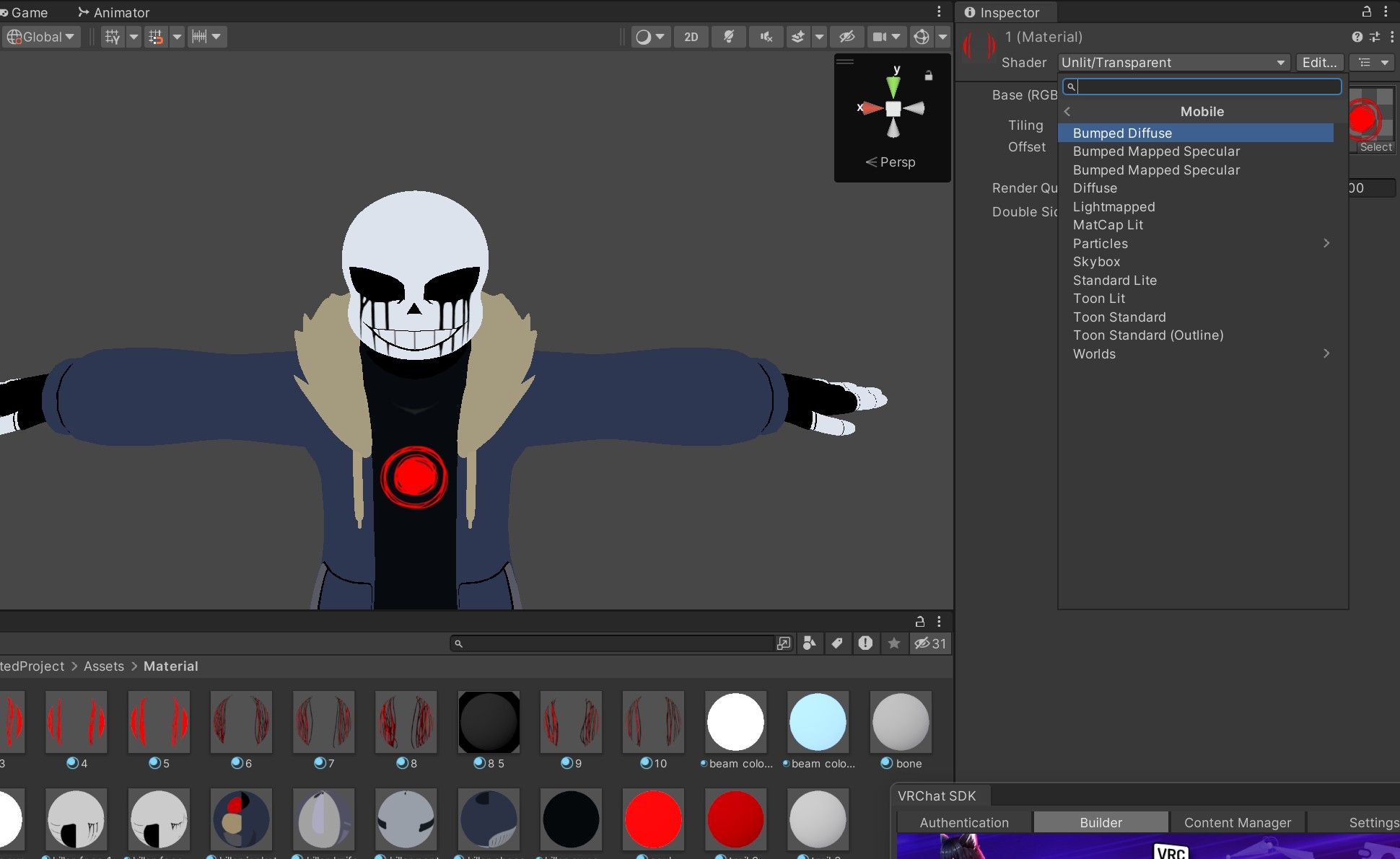This screenshot has width=1400, height=859.
Task: Click the Edit... shader button
Action: 1319,63
